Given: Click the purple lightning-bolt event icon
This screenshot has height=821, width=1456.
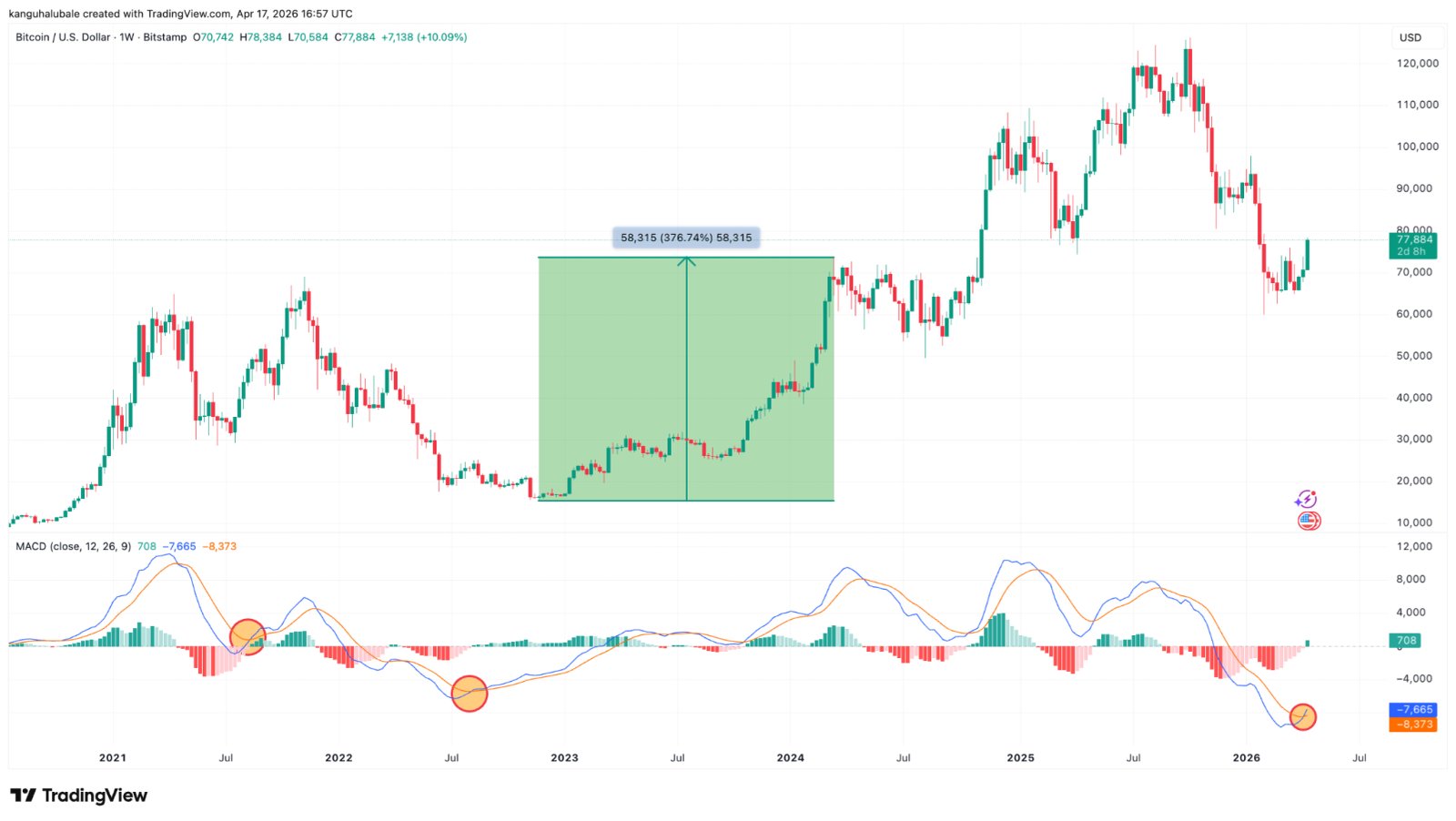Looking at the screenshot, I should point(1306,499).
